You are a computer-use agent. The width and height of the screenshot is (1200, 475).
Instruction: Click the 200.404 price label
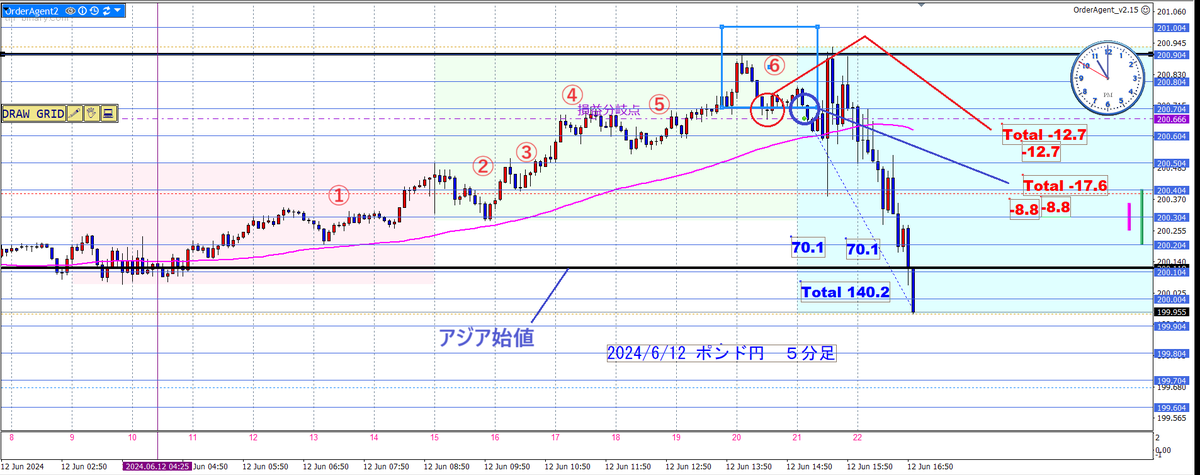[1171, 190]
